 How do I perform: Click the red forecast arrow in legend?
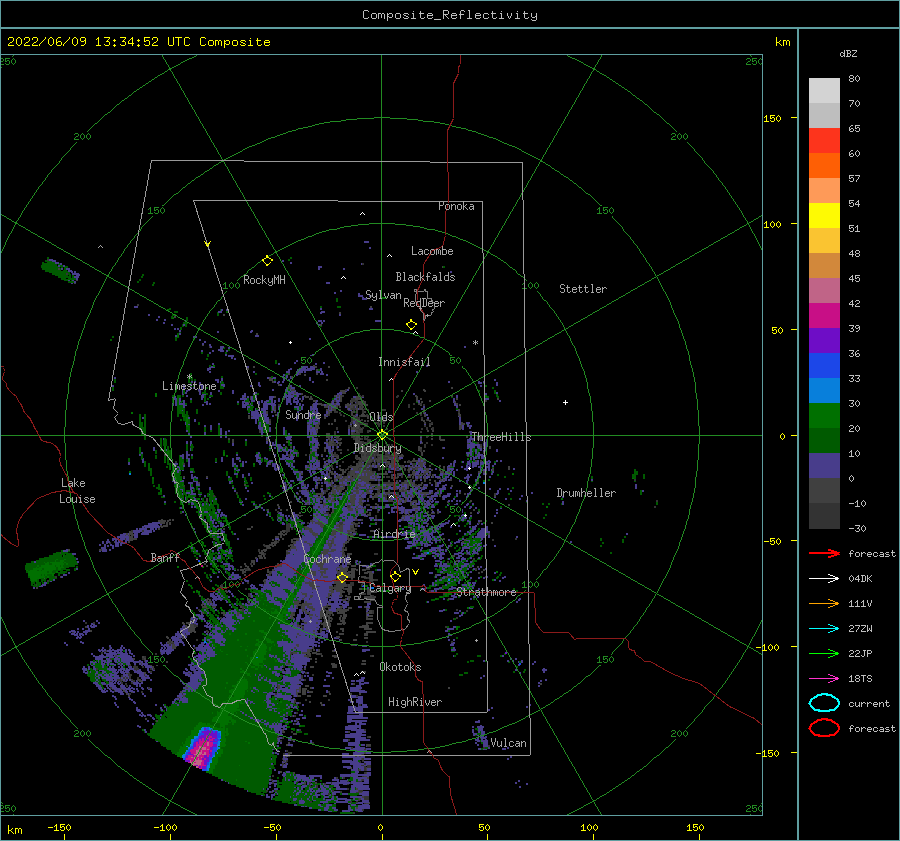coord(824,553)
